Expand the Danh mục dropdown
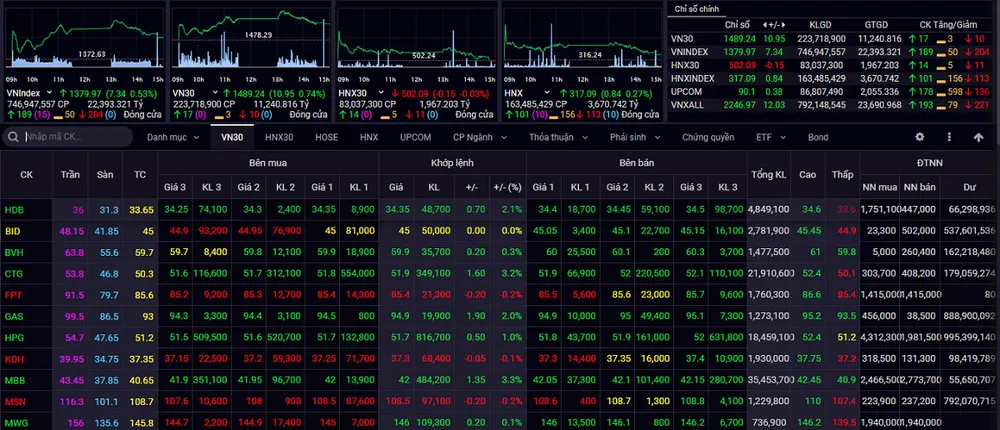Image resolution: width=1000 pixels, height=430 pixels. [172, 137]
